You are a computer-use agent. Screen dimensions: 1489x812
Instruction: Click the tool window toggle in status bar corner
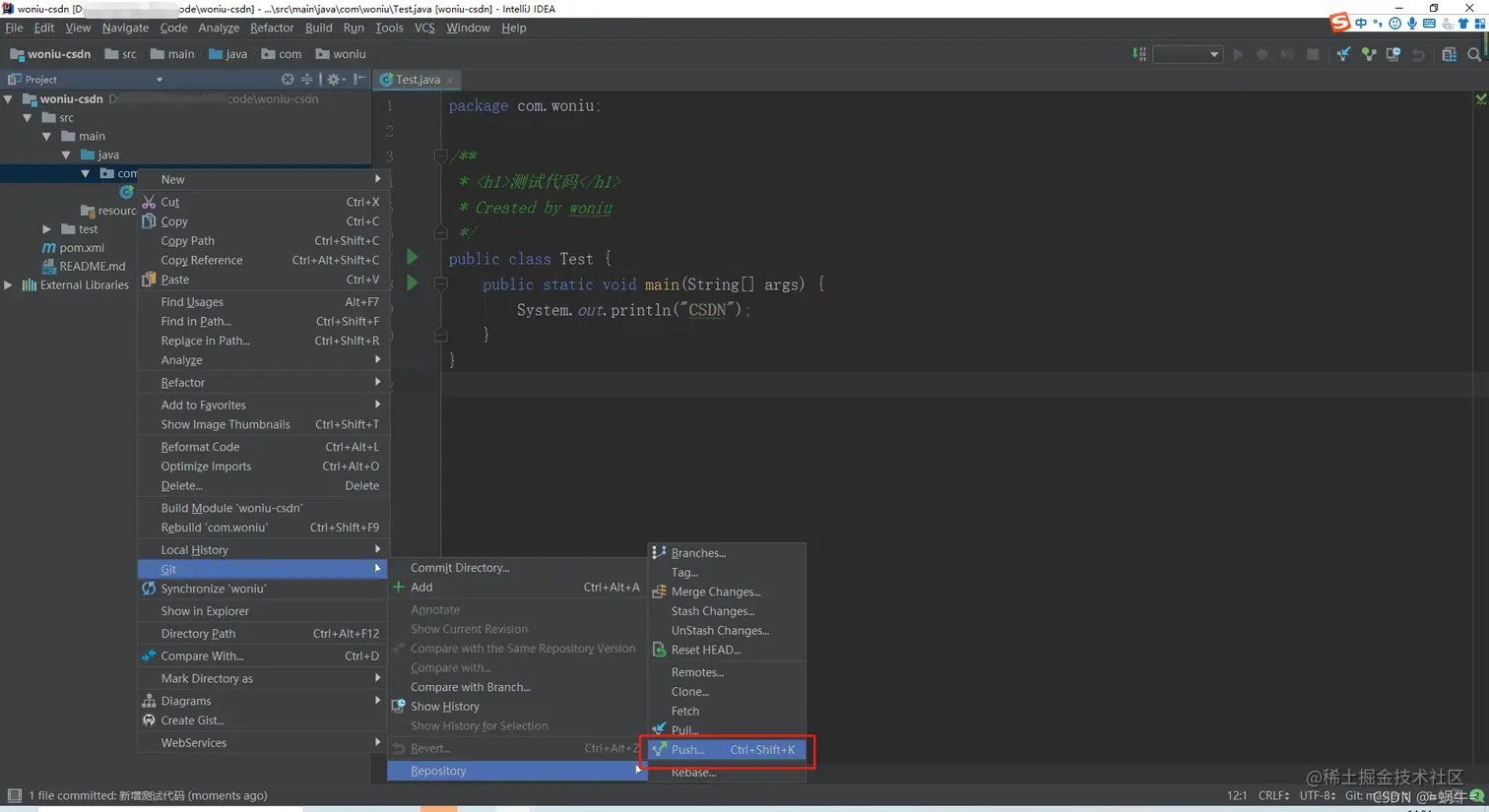tap(14, 795)
